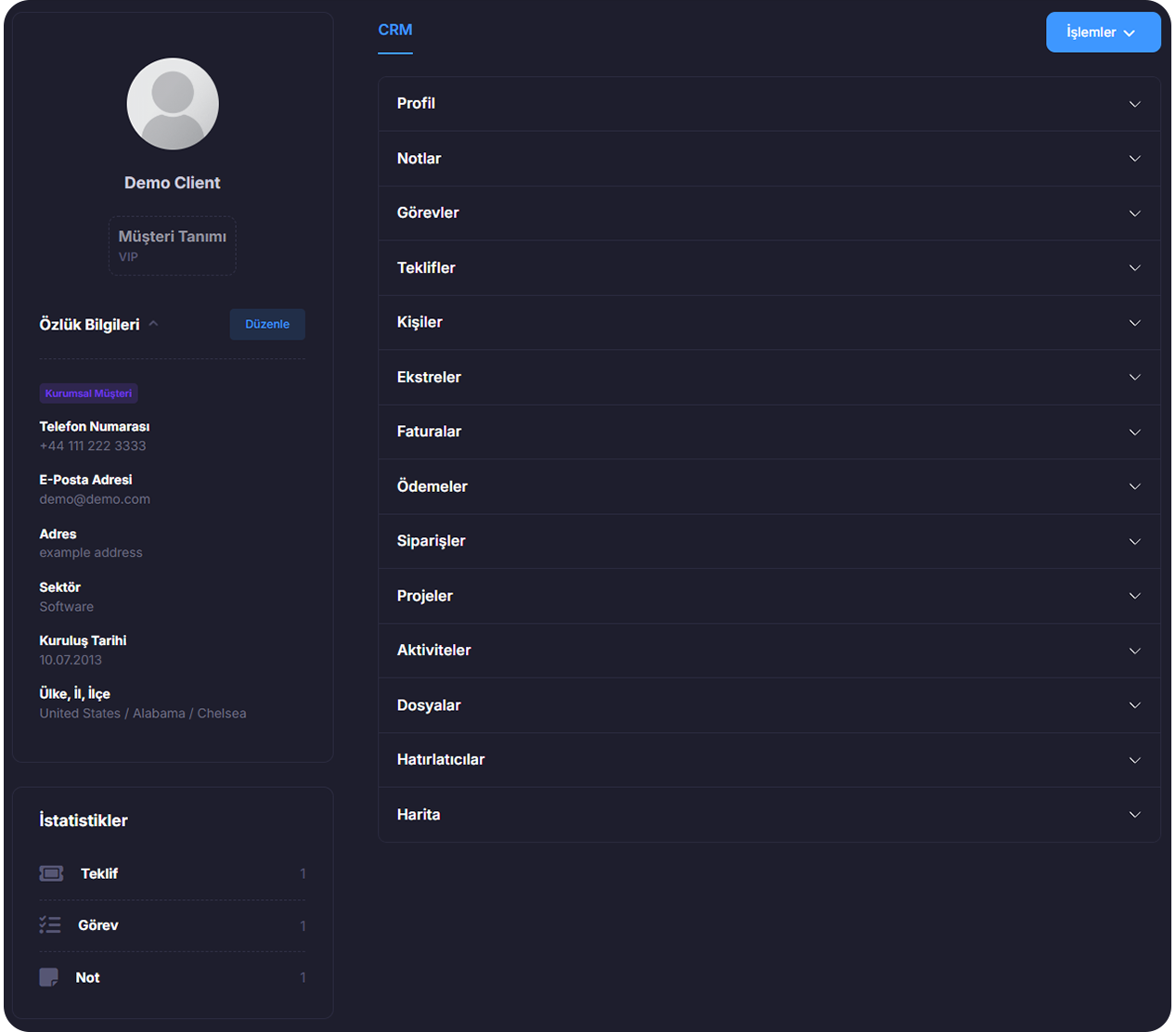Viewport: 1176px width, 1032px height.
Task: Open the Ödemeler section chevron
Action: [x=1134, y=486]
